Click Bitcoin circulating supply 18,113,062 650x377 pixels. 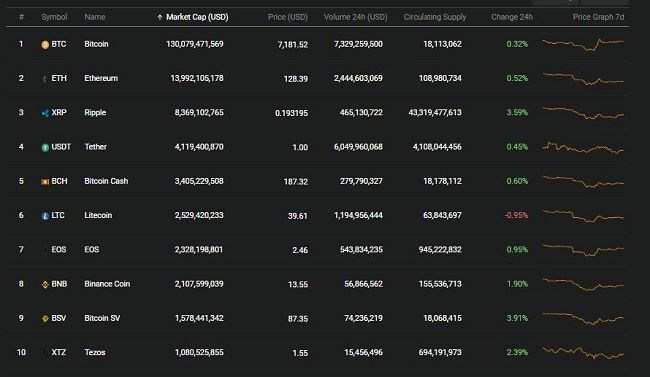coord(442,44)
